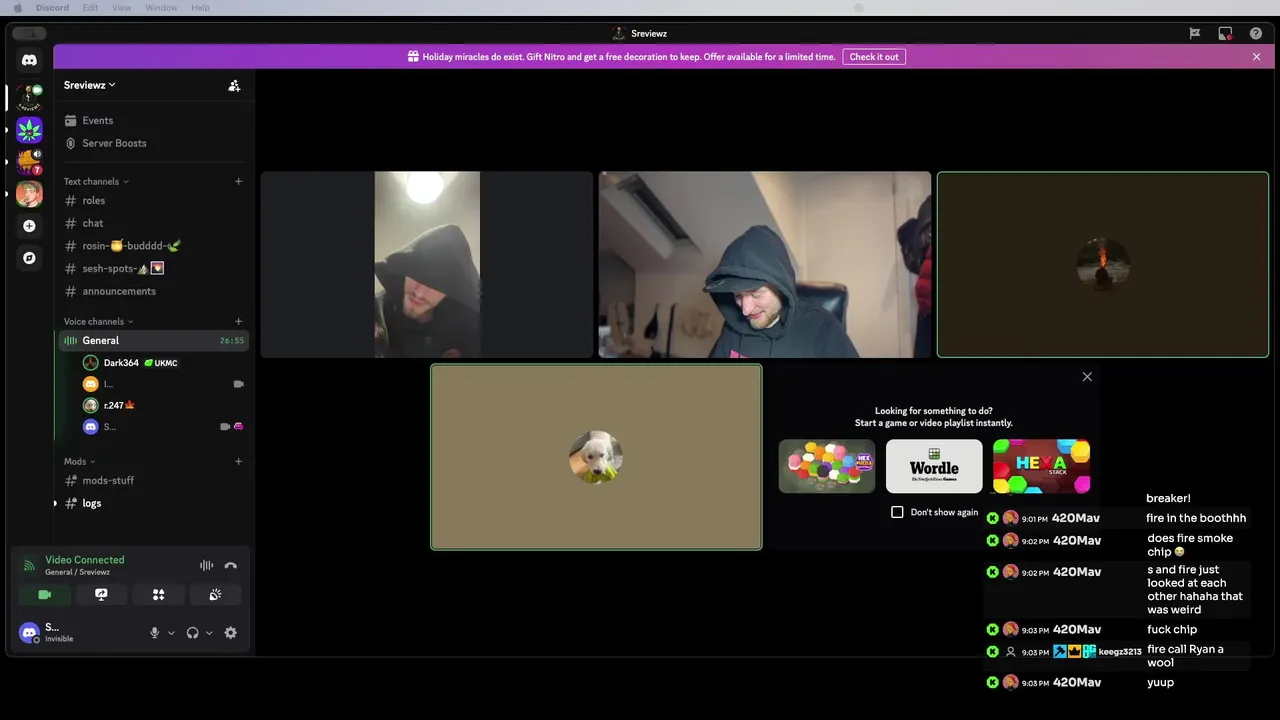Viewport: 1280px width, 720px height.
Task: Click Video Connected status text
Action: (x=85, y=560)
